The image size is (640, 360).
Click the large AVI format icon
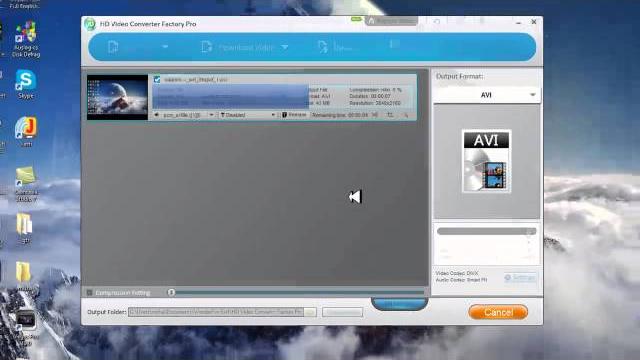[487, 161]
